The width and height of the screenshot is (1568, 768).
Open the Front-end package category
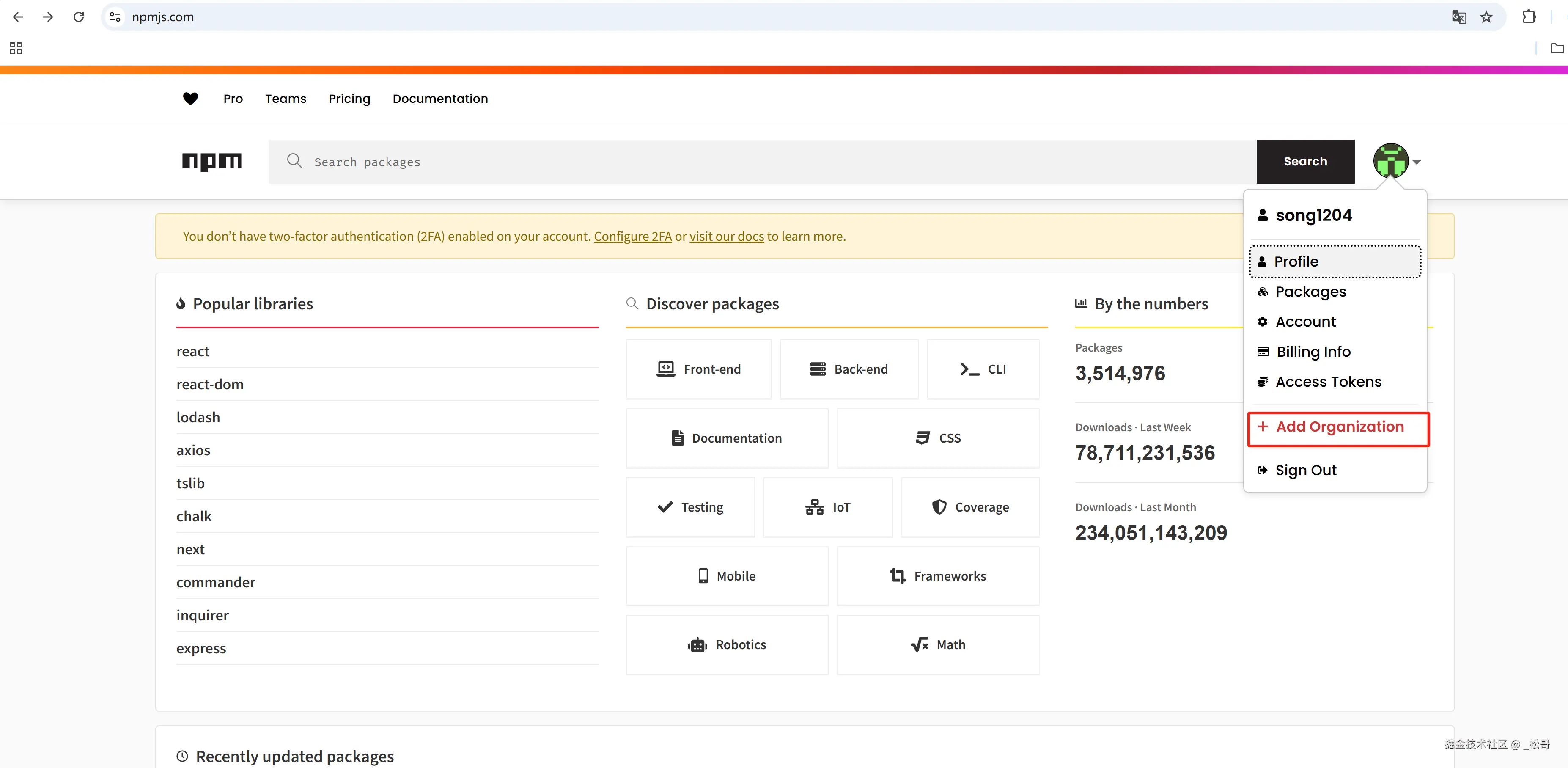pos(699,369)
